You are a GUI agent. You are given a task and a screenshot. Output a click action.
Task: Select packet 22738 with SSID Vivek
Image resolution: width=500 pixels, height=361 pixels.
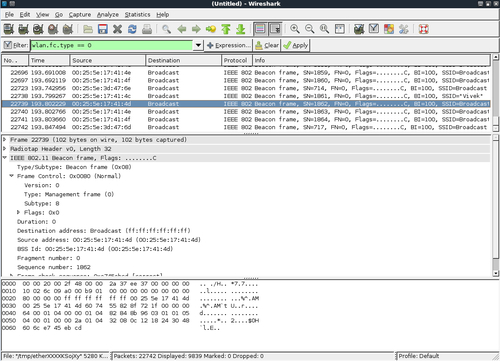(x=246, y=96)
